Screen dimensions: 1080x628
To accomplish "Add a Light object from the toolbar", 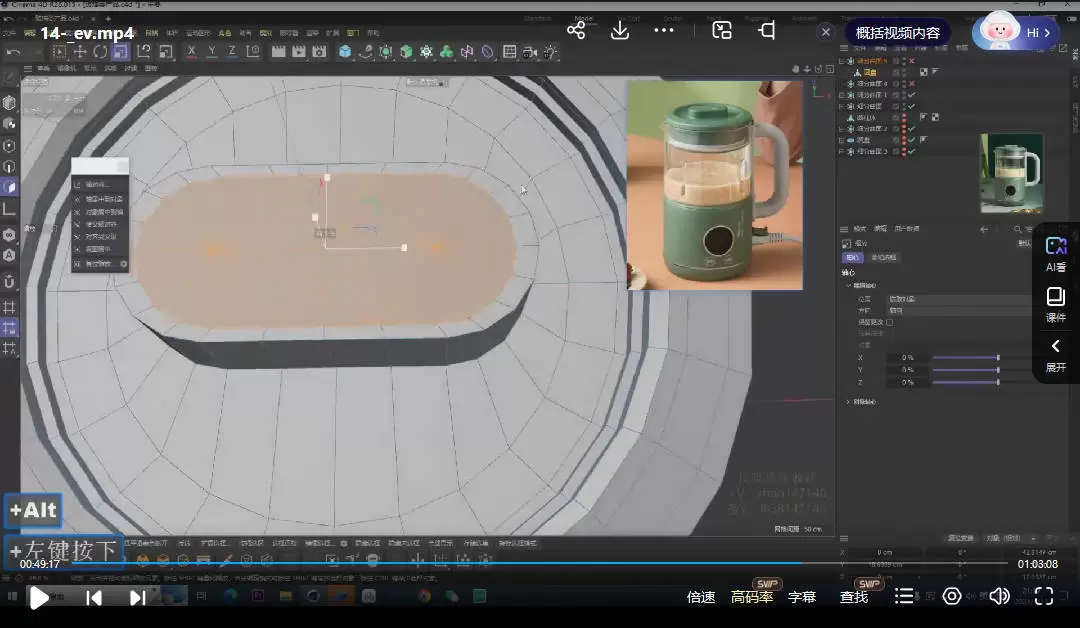I will click(550, 52).
